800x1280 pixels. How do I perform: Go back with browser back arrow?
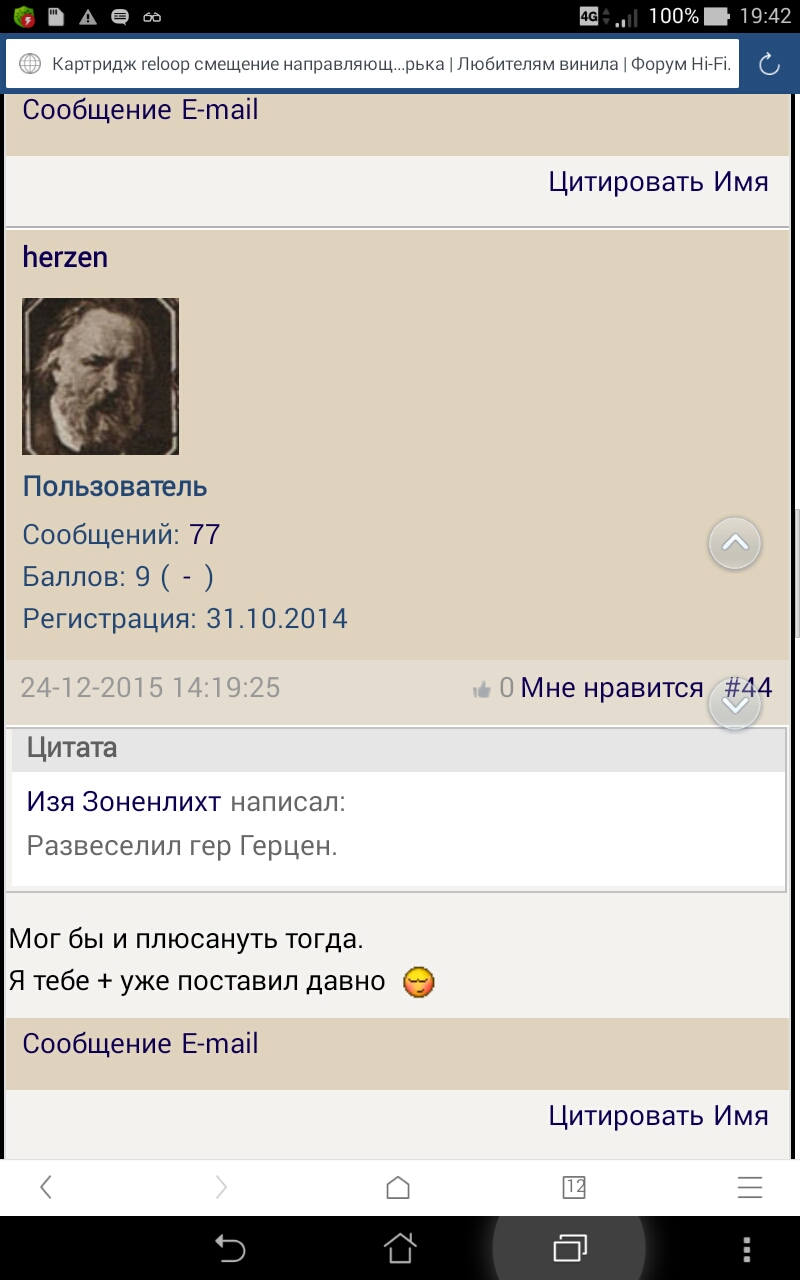[x=46, y=1187]
